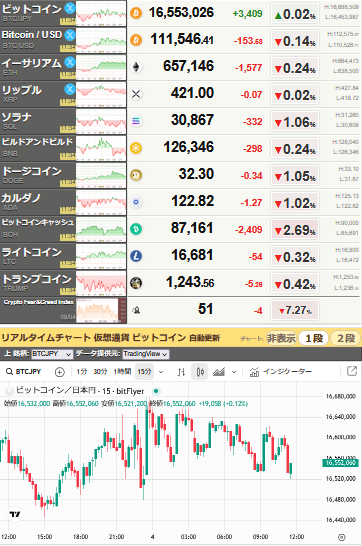Click the yellow BNB coin icon
The width and height of the screenshot is (362, 546).
point(136,148)
